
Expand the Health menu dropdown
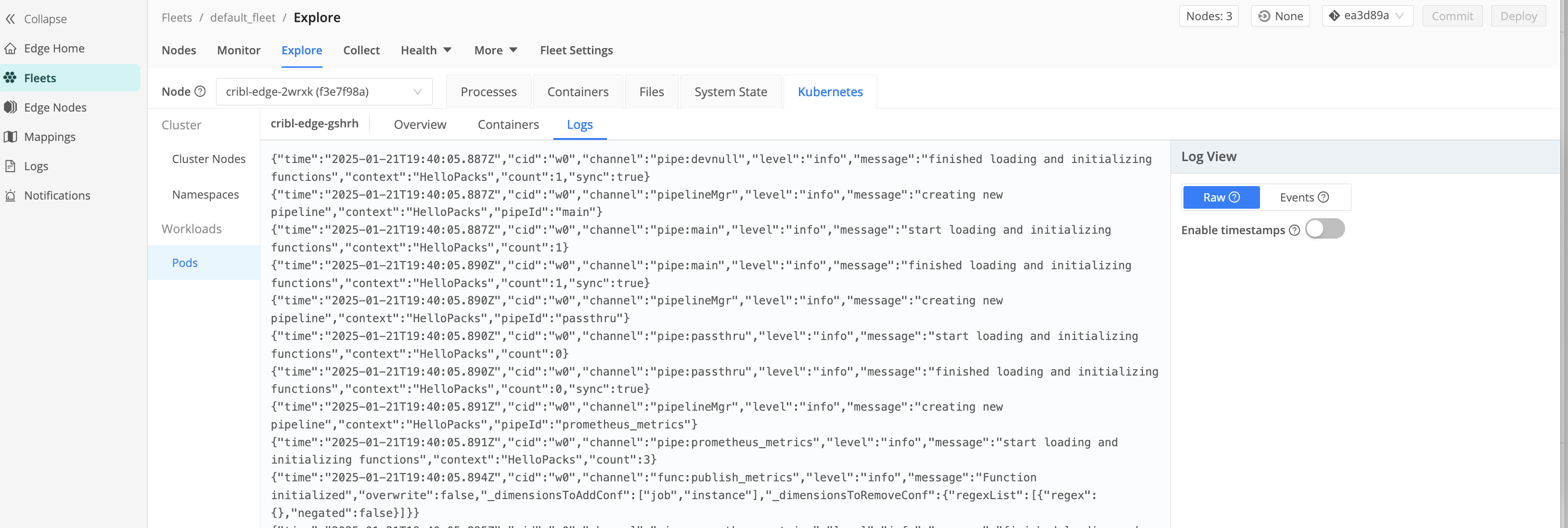tap(425, 50)
